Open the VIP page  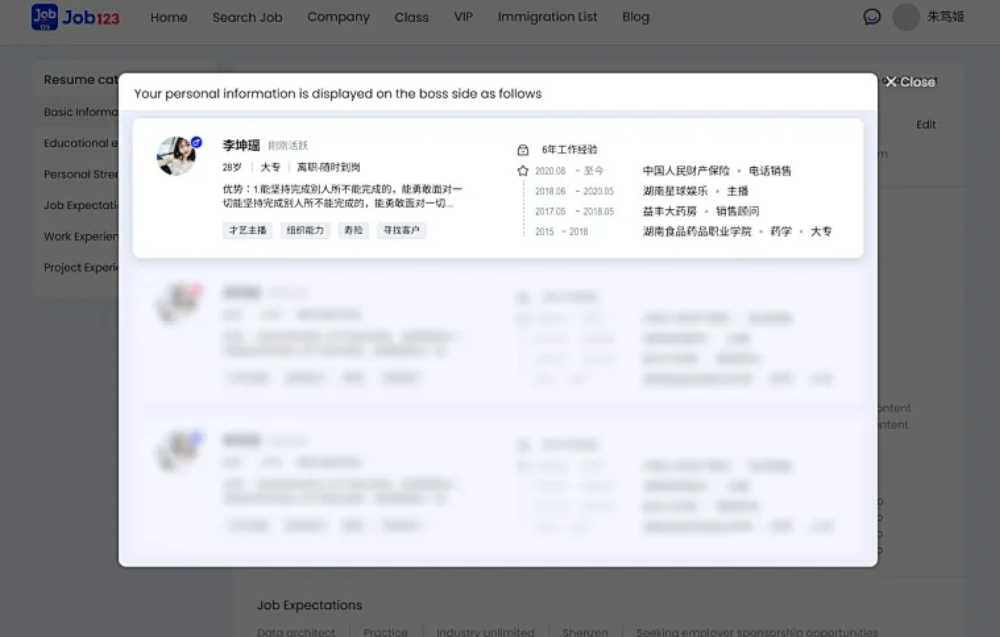coord(463,17)
